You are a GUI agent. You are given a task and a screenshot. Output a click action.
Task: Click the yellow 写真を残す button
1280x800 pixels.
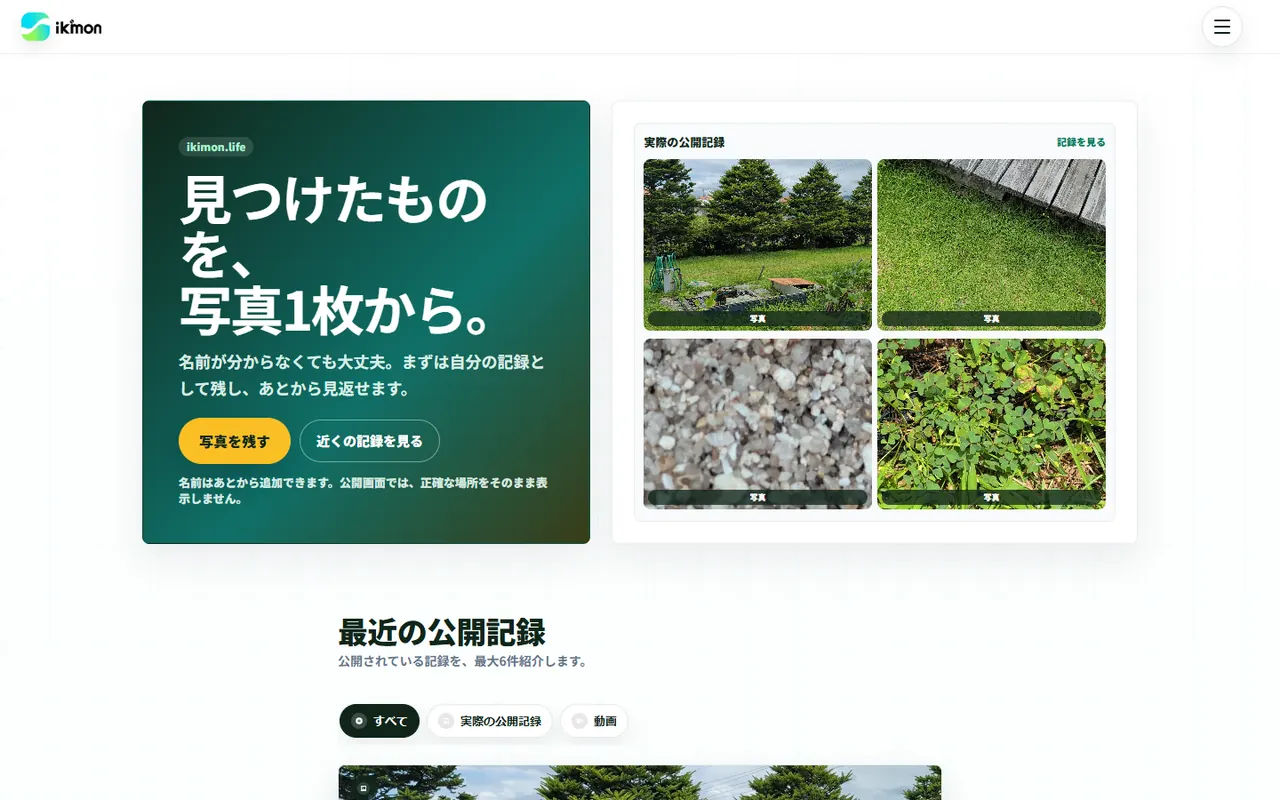[x=235, y=441]
